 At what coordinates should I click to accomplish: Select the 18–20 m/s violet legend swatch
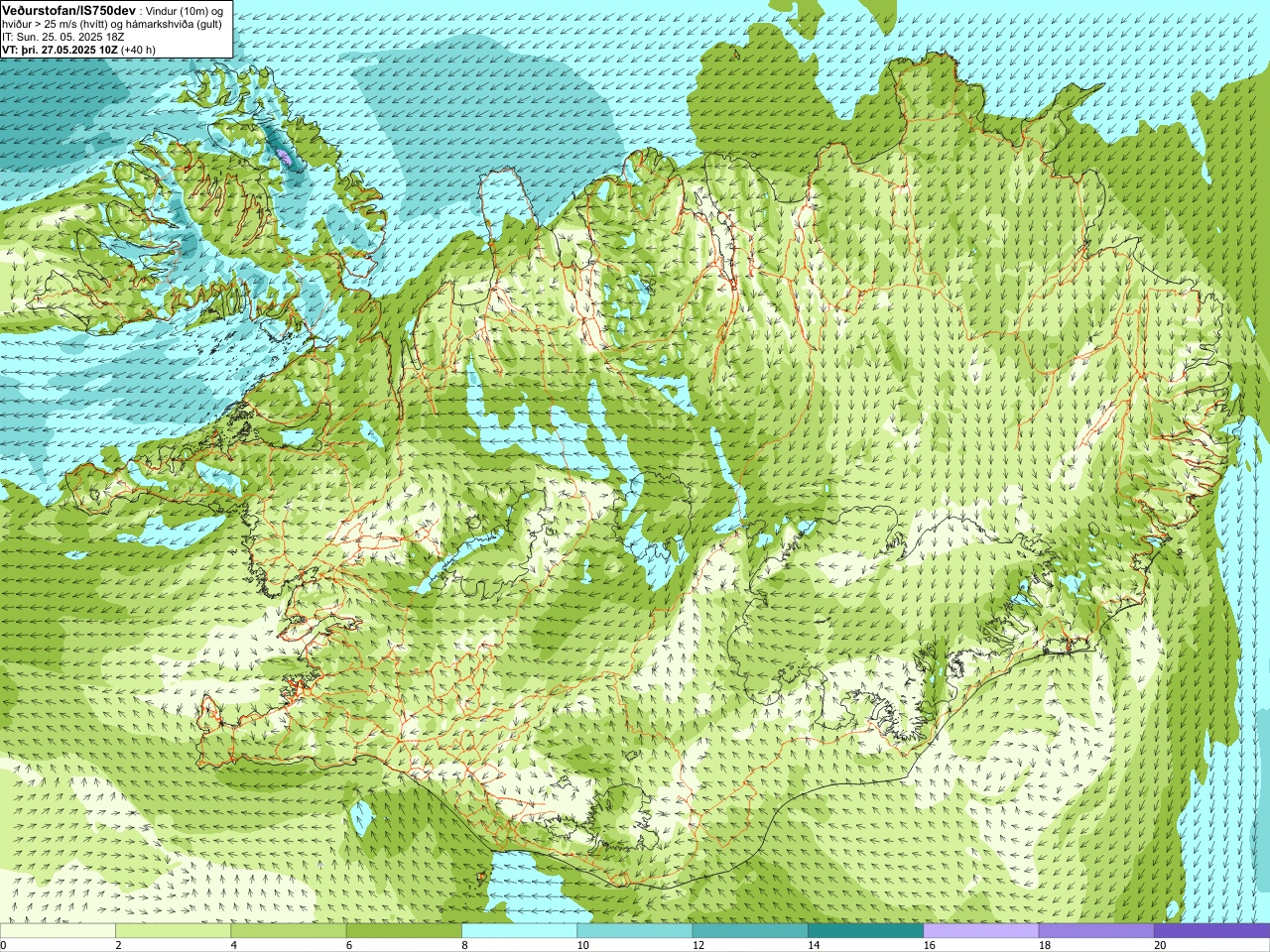(x=1095, y=930)
